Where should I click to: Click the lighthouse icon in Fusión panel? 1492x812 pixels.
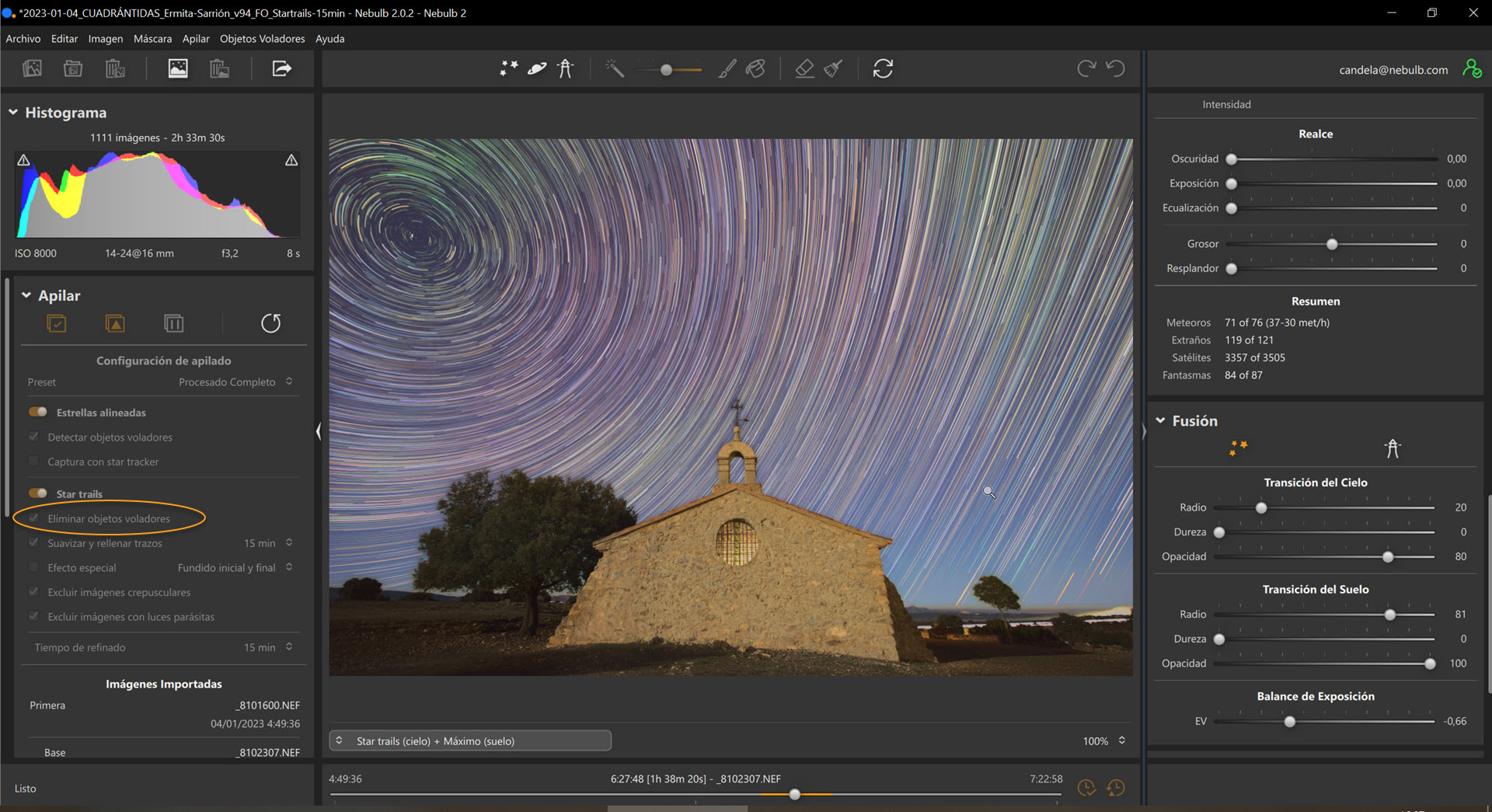coord(1393,448)
